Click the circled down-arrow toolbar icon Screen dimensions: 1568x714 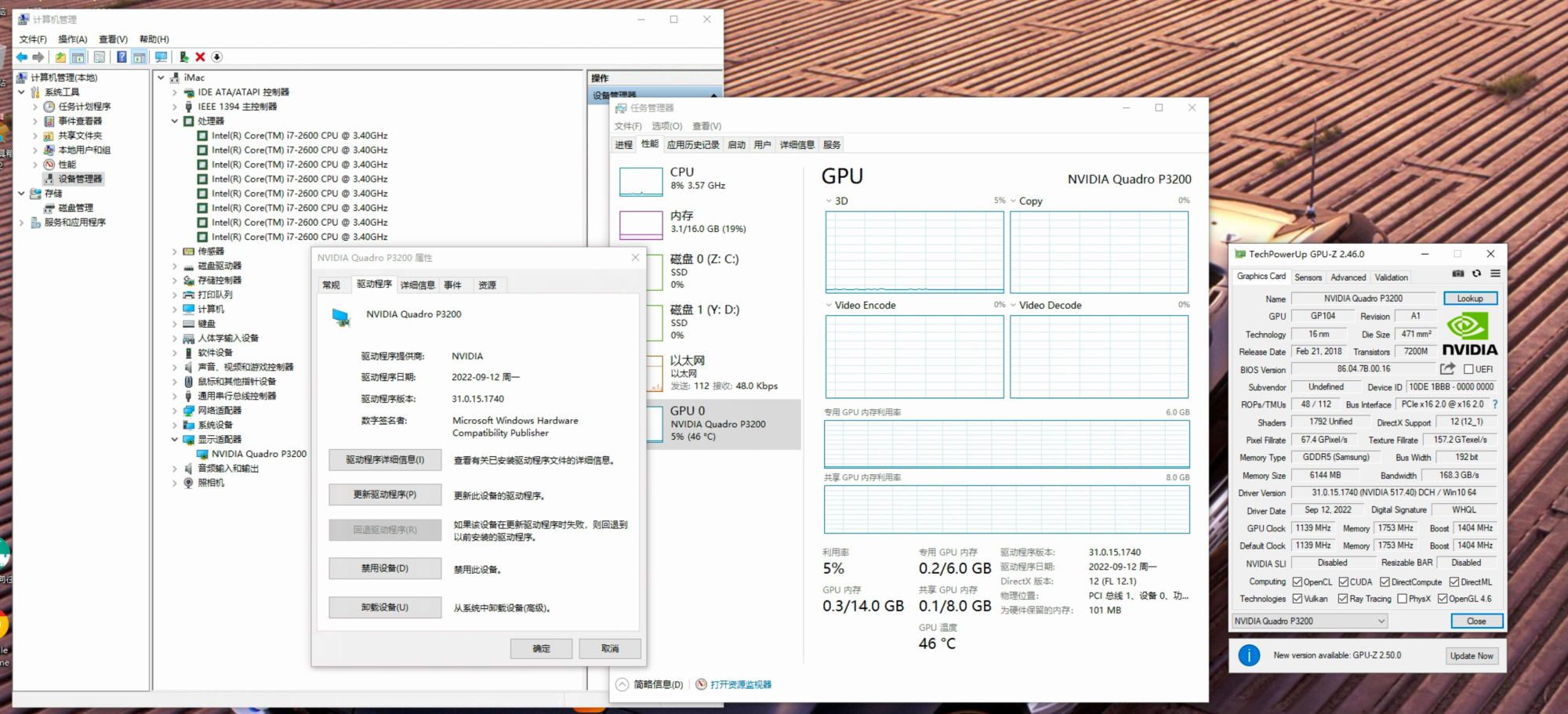[217, 57]
